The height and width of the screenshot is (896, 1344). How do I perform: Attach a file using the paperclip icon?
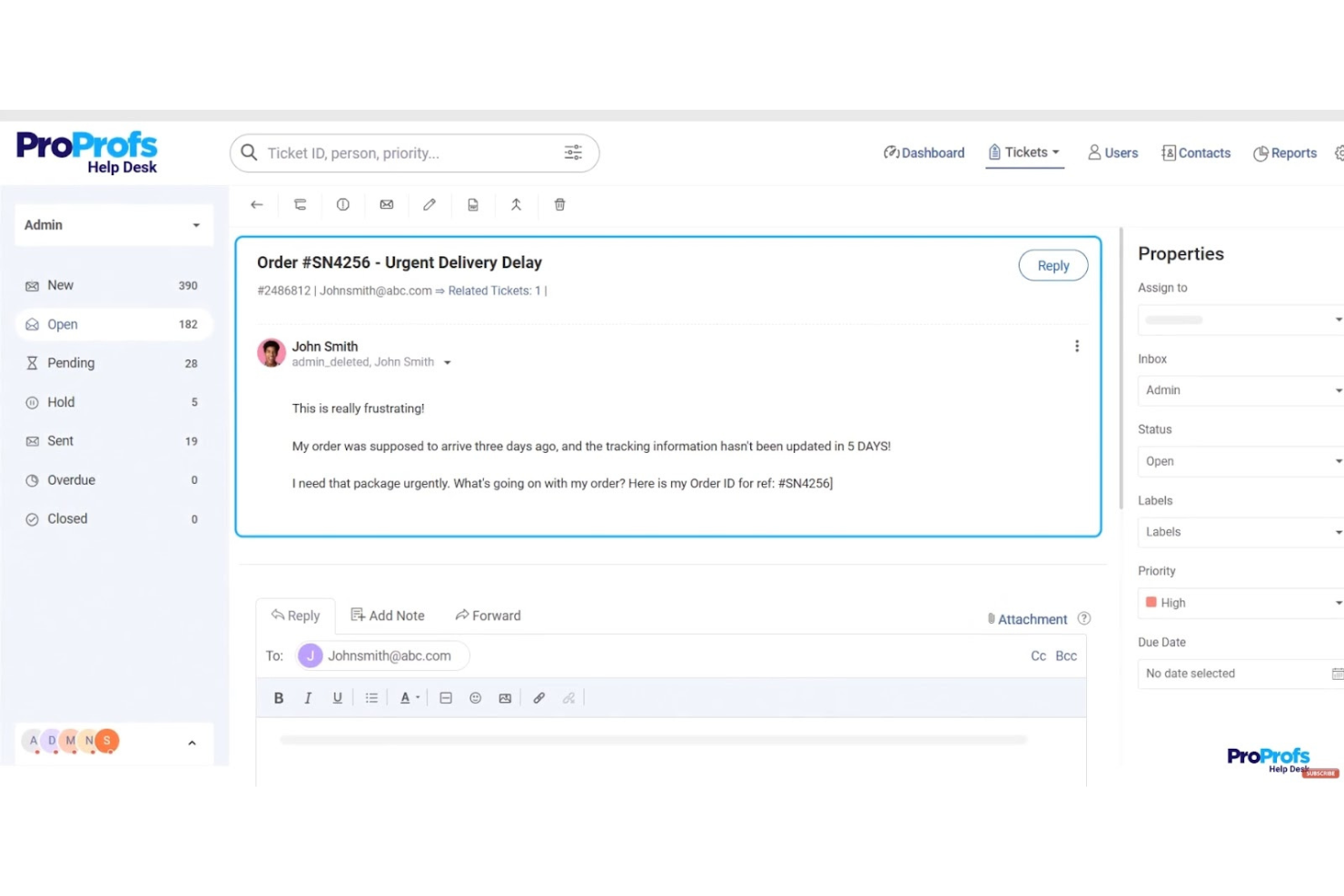point(539,697)
